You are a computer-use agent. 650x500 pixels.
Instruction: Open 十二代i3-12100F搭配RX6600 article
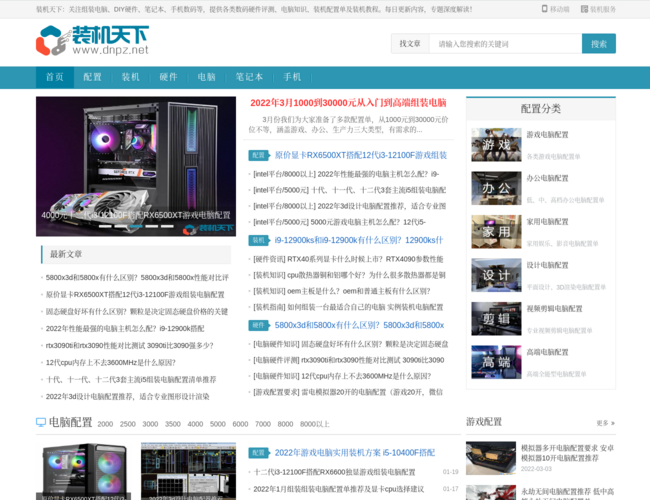pos(334,472)
